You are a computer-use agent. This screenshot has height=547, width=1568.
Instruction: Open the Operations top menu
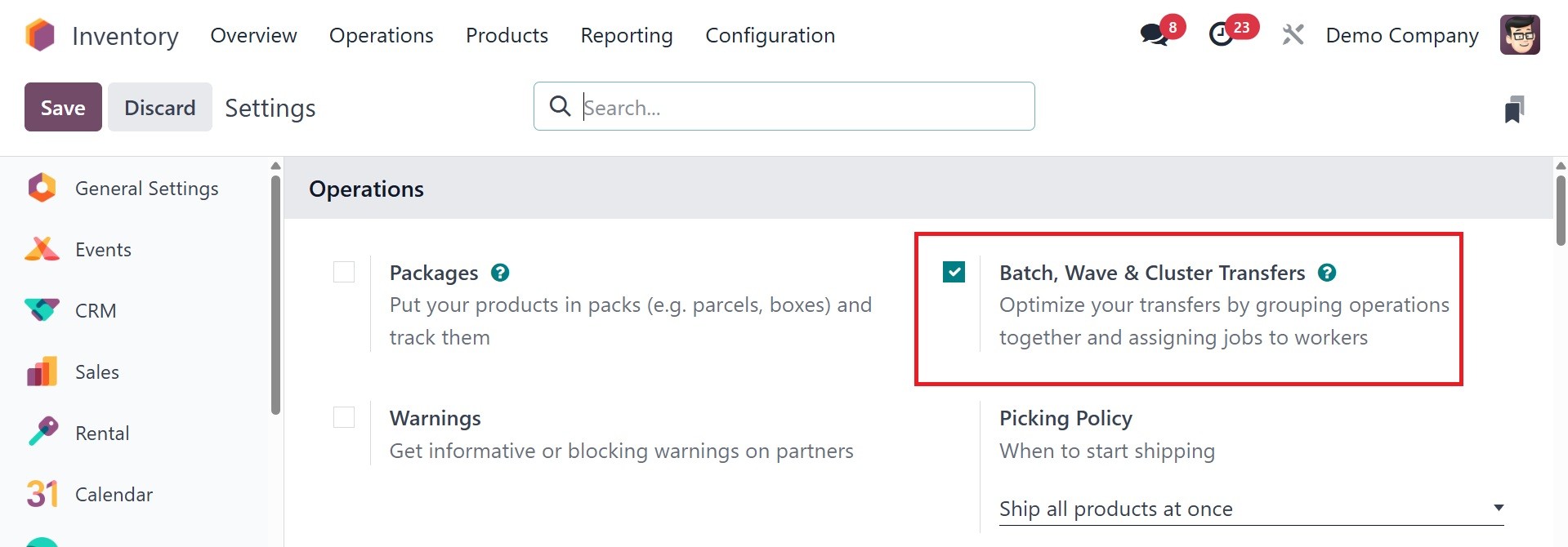(381, 35)
